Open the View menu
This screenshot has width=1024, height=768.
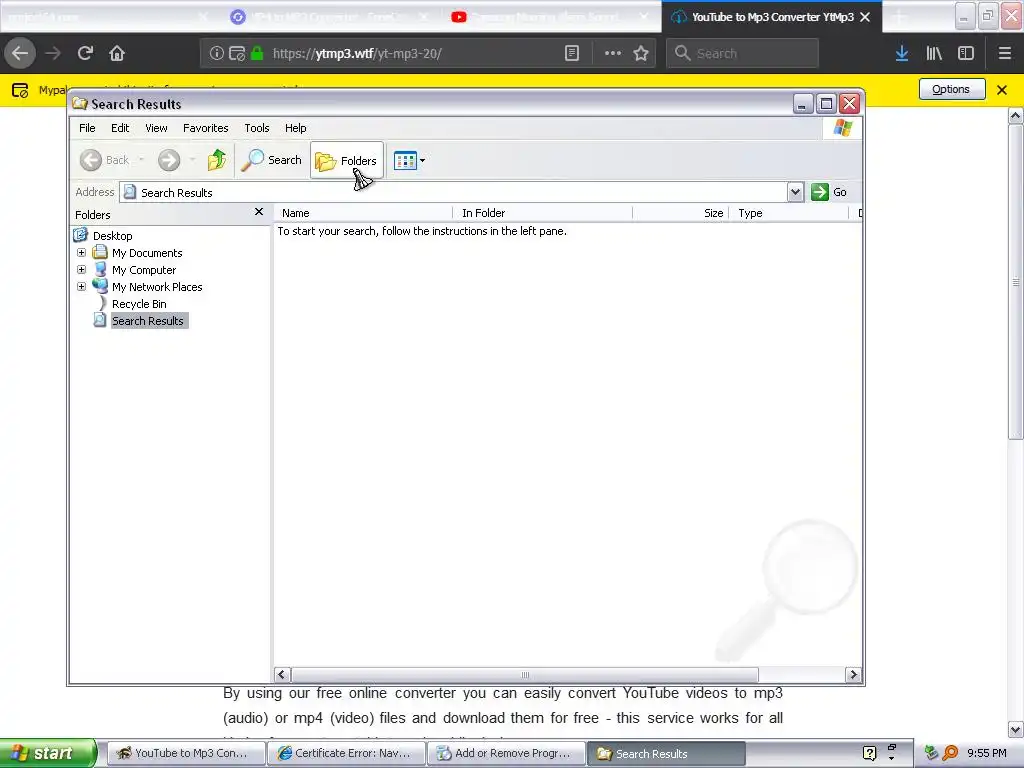[156, 128]
